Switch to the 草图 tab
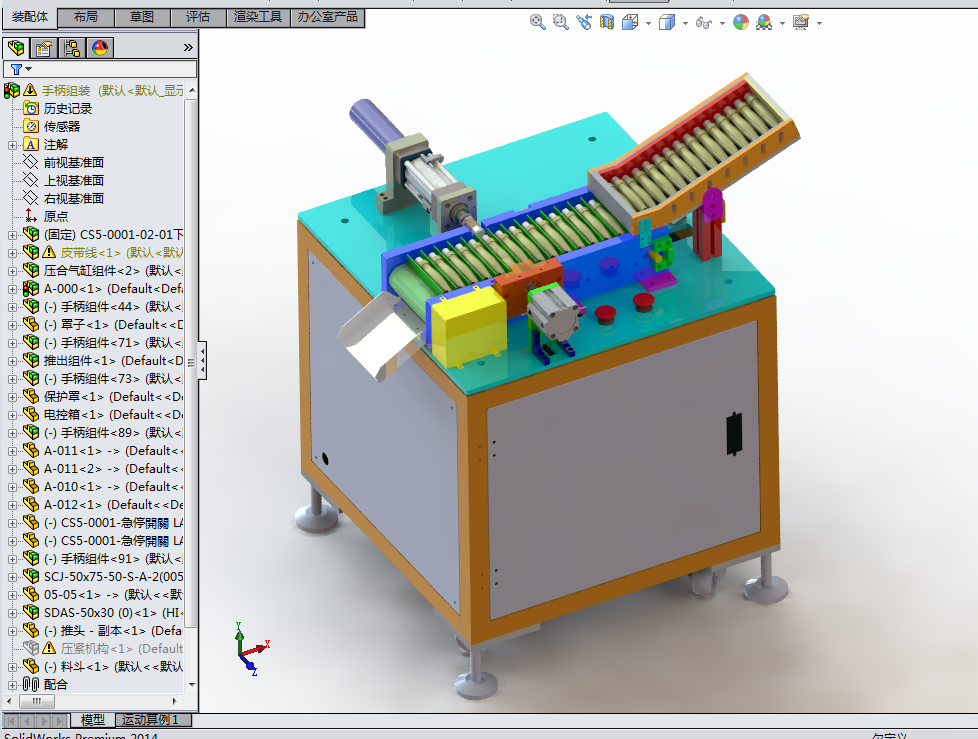The height and width of the screenshot is (739, 978). click(142, 17)
